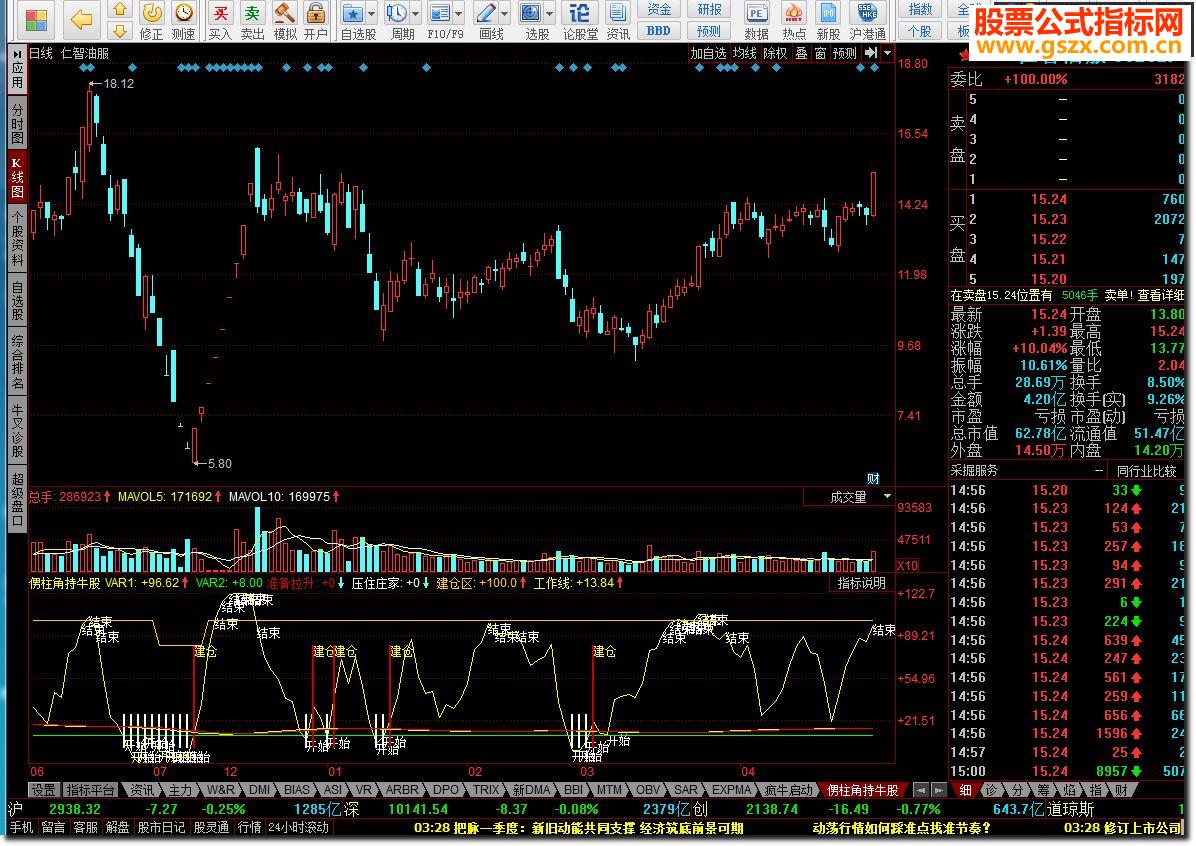Viewport: 1196px width, 846px height.
Task: Click the 24小时滚动 news ticker label
Action: (298, 828)
